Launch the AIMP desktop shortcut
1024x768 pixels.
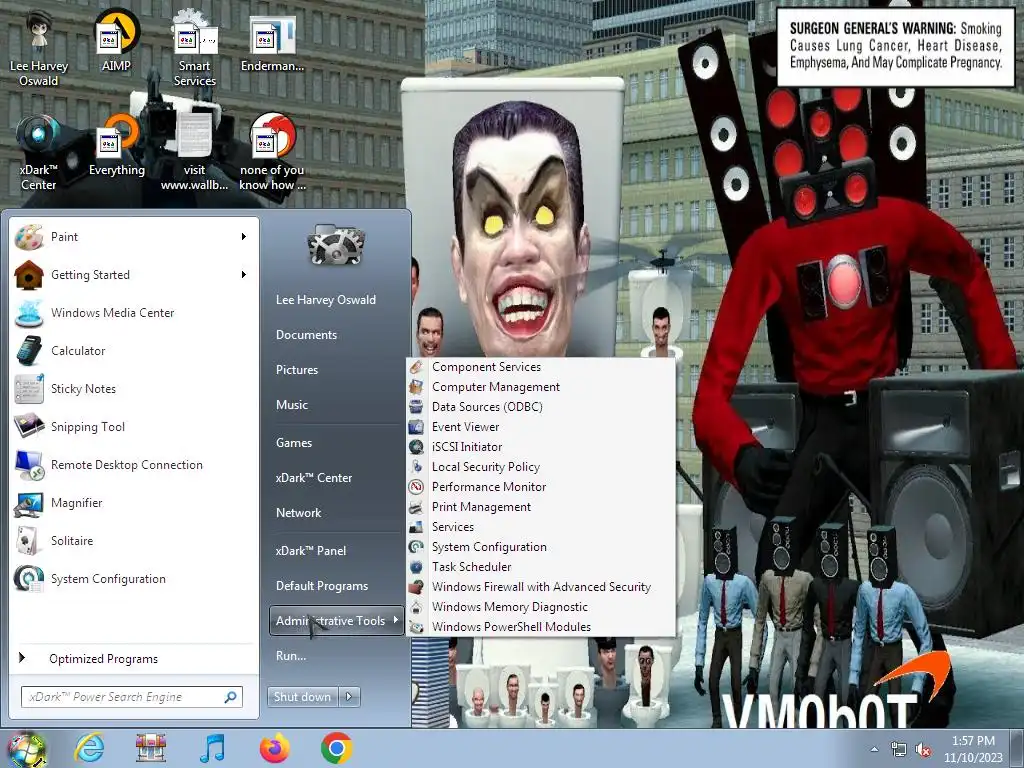click(x=116, y=40)
